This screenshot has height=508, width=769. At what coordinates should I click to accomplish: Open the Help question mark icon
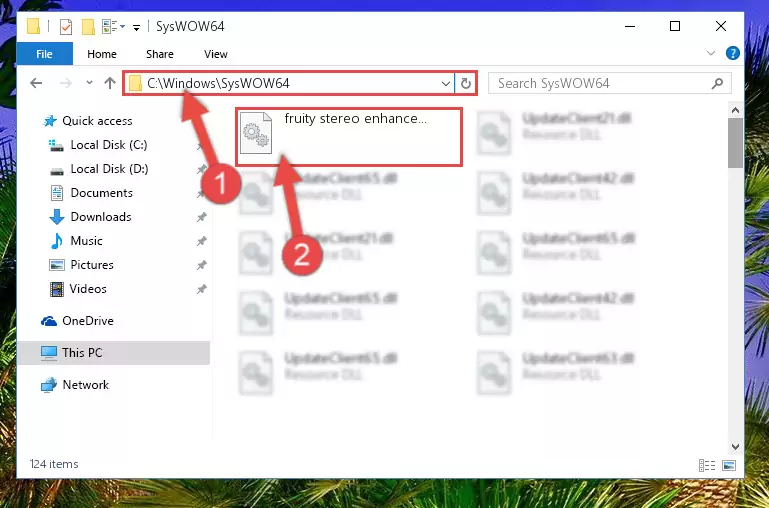click(x=733, y=53)
